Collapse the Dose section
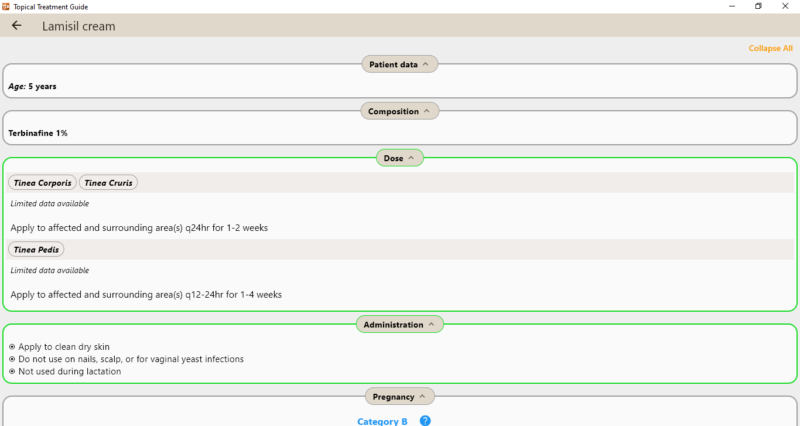 click(399, 158)
